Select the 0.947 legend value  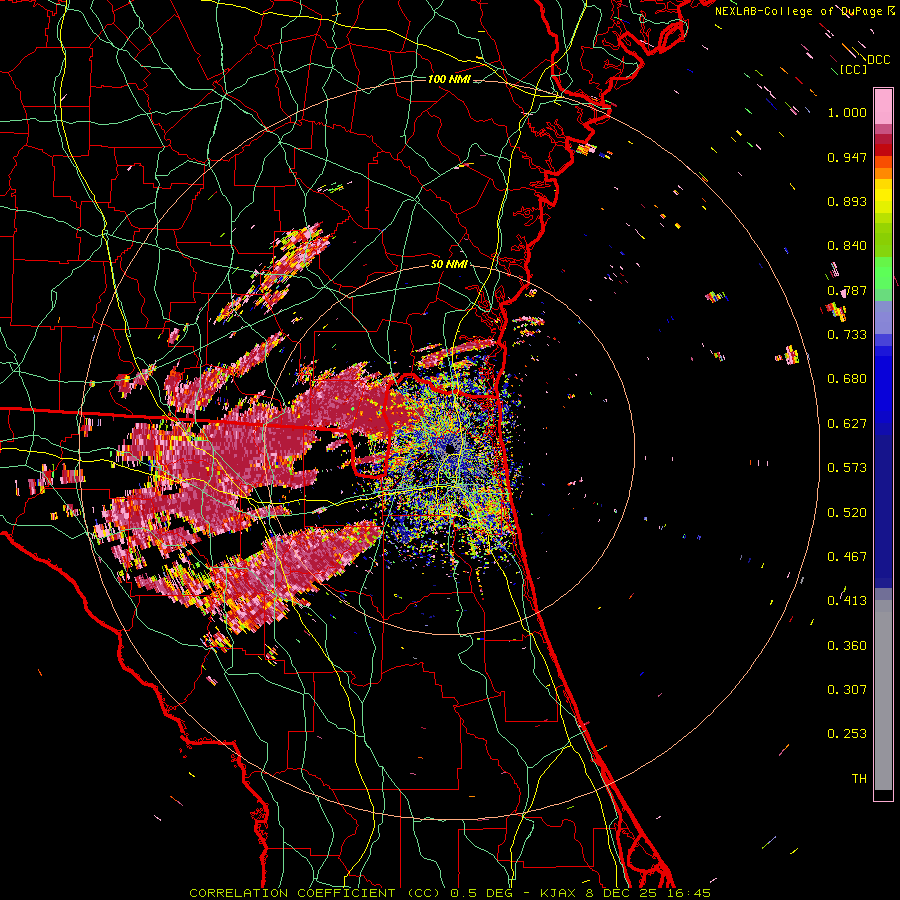click(x=847, y=157)
